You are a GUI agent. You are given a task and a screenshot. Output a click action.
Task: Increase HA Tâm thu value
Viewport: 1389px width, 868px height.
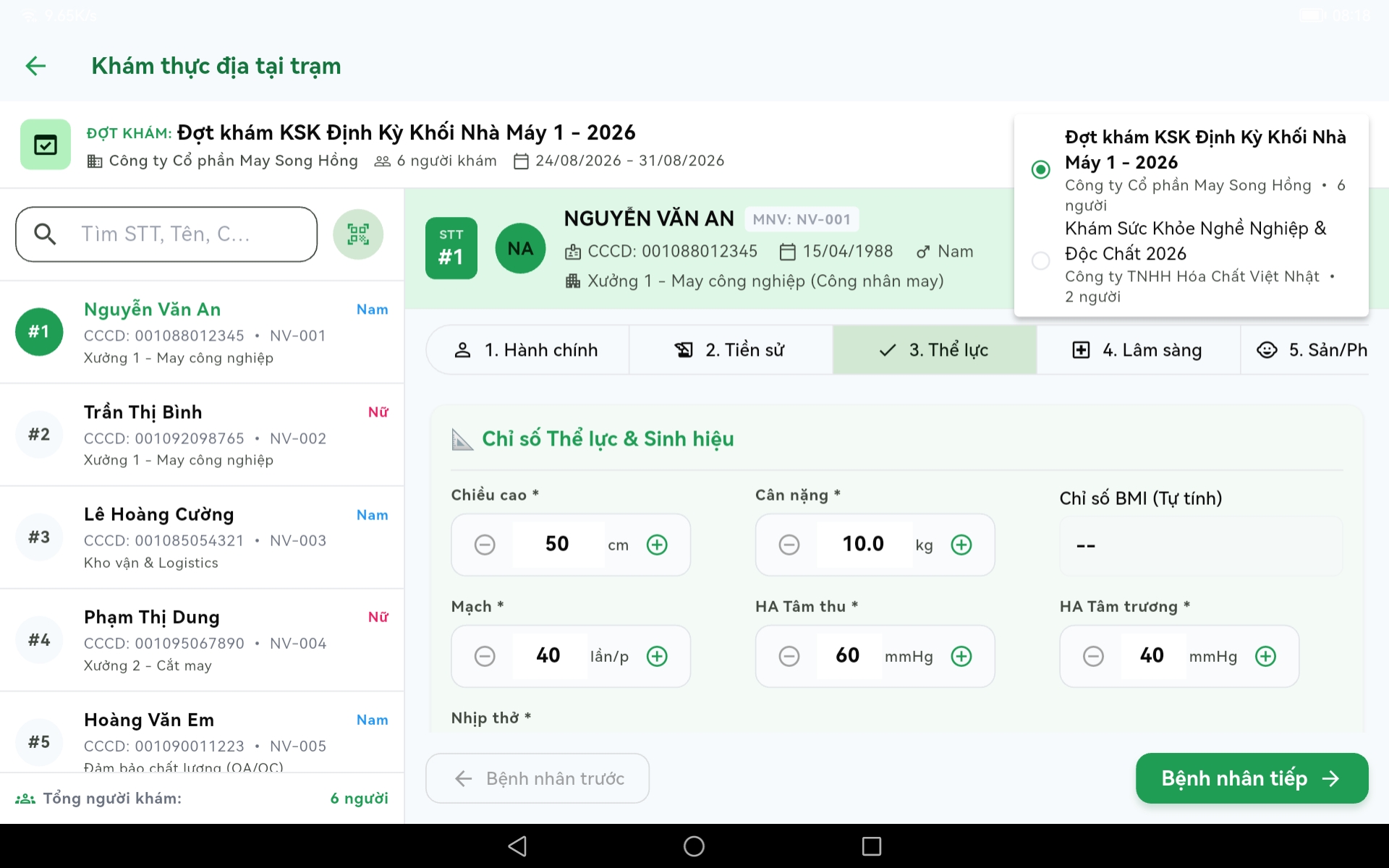961,656
